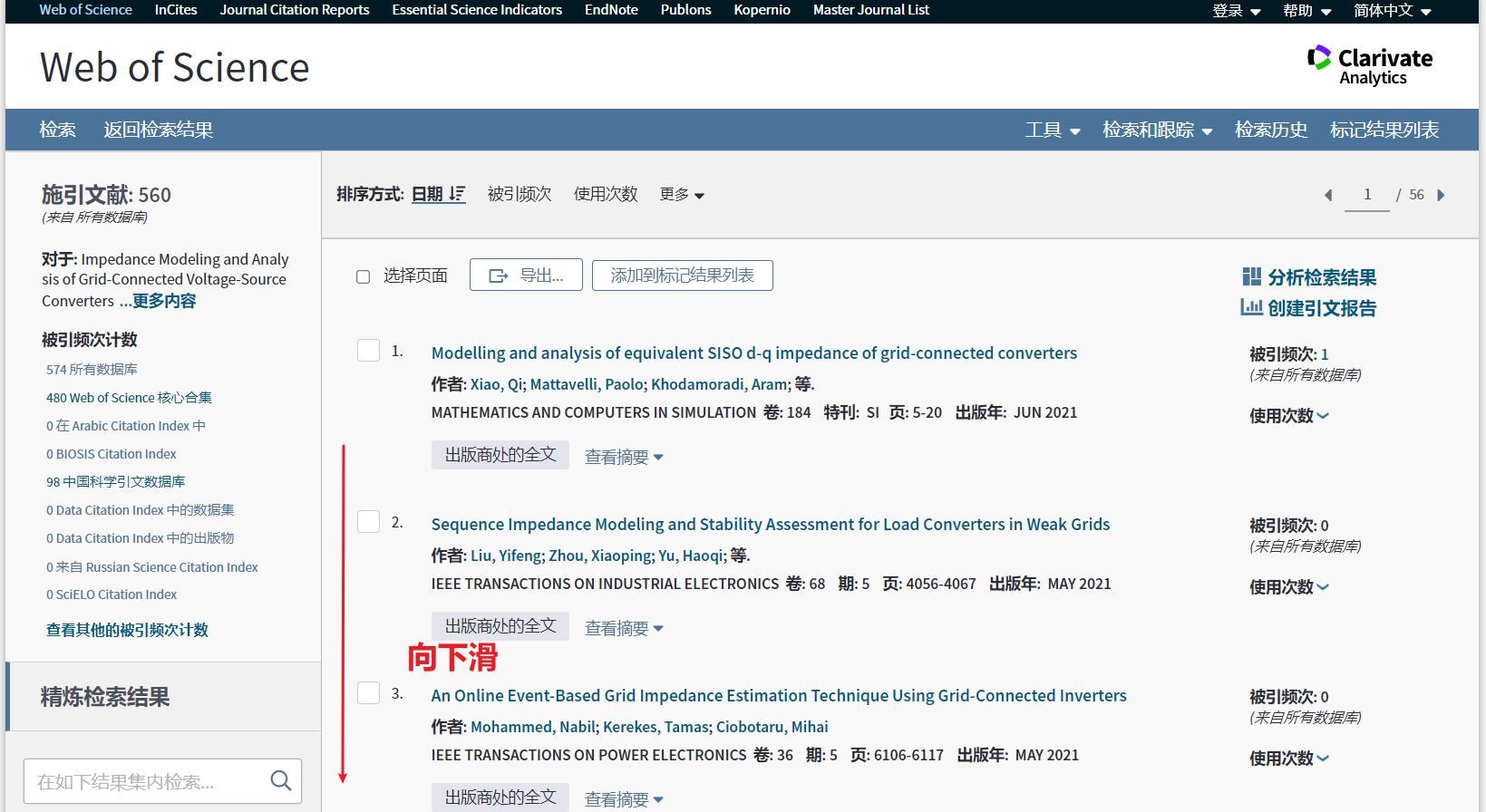The height and width of the screenshot is (812, 1486).
Task: Open Essential Science Indicators menu item
Action: pyautogui.click(x=477, y=10)
